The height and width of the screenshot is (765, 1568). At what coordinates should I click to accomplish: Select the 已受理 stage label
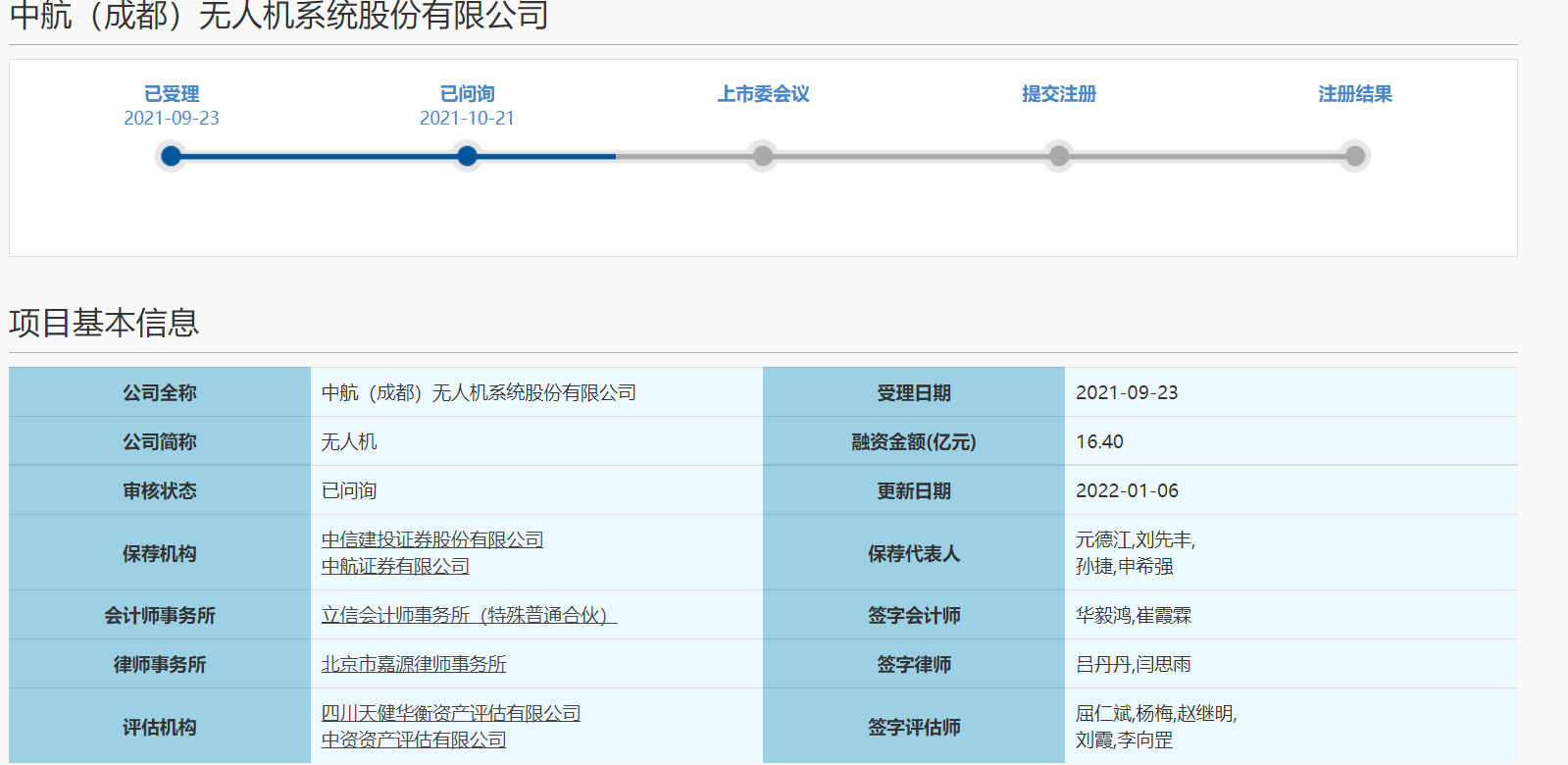(x=172, y=94)
